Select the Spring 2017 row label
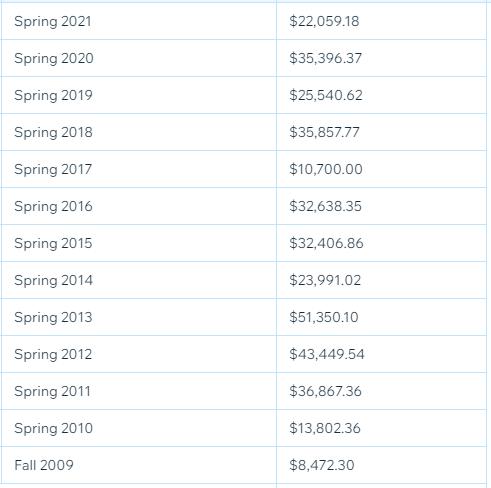 (53, 170)
